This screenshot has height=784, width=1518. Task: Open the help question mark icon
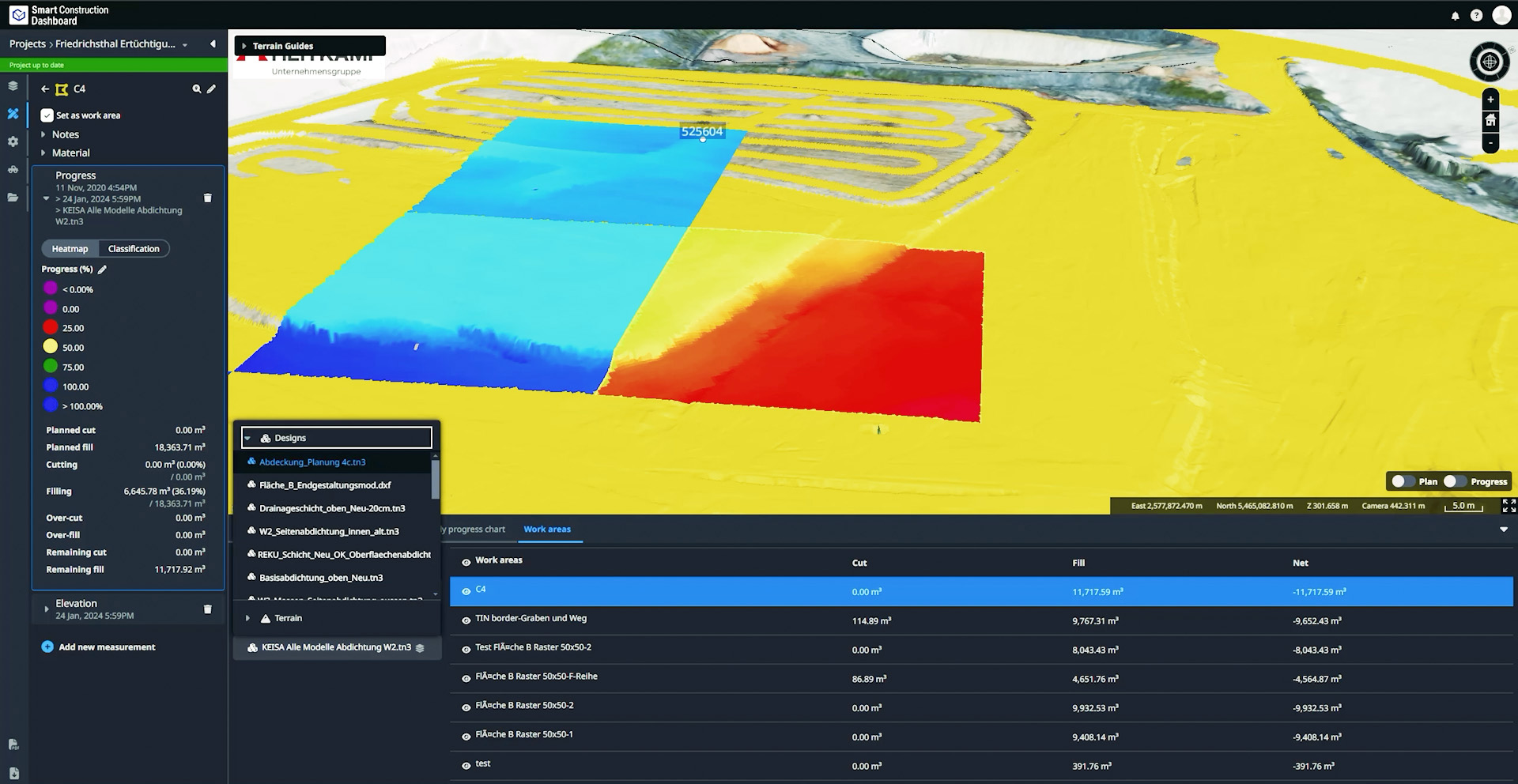pos(1476,16)
